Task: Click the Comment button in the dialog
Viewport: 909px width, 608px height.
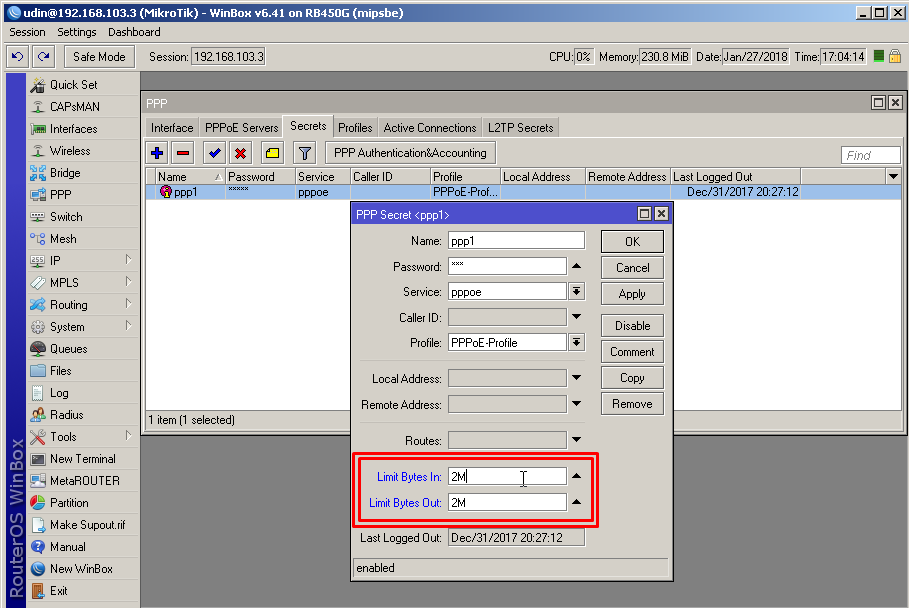Action: [632, 352]
